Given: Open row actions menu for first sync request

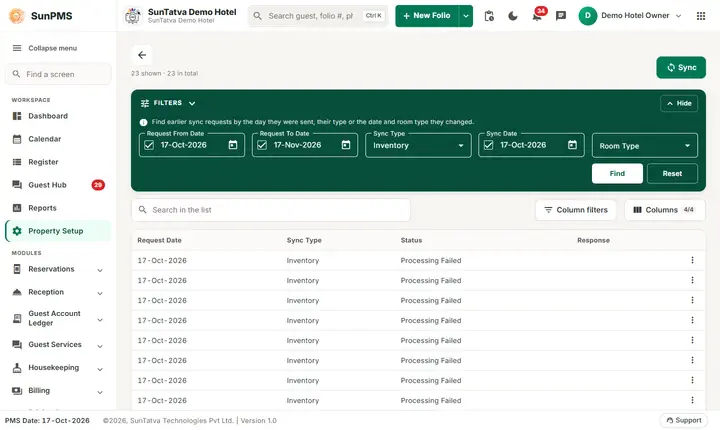Looking at the screenshot, I should point(692,260).
